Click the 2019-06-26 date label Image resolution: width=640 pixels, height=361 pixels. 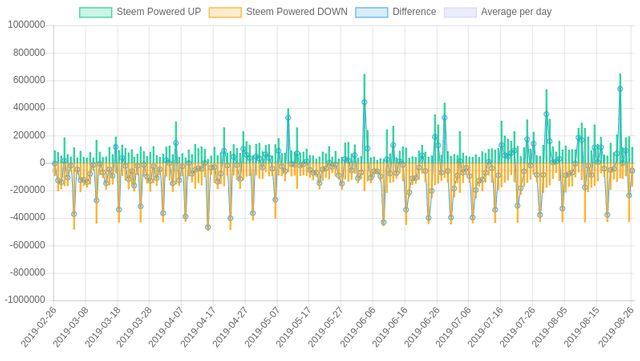point(421,327)
